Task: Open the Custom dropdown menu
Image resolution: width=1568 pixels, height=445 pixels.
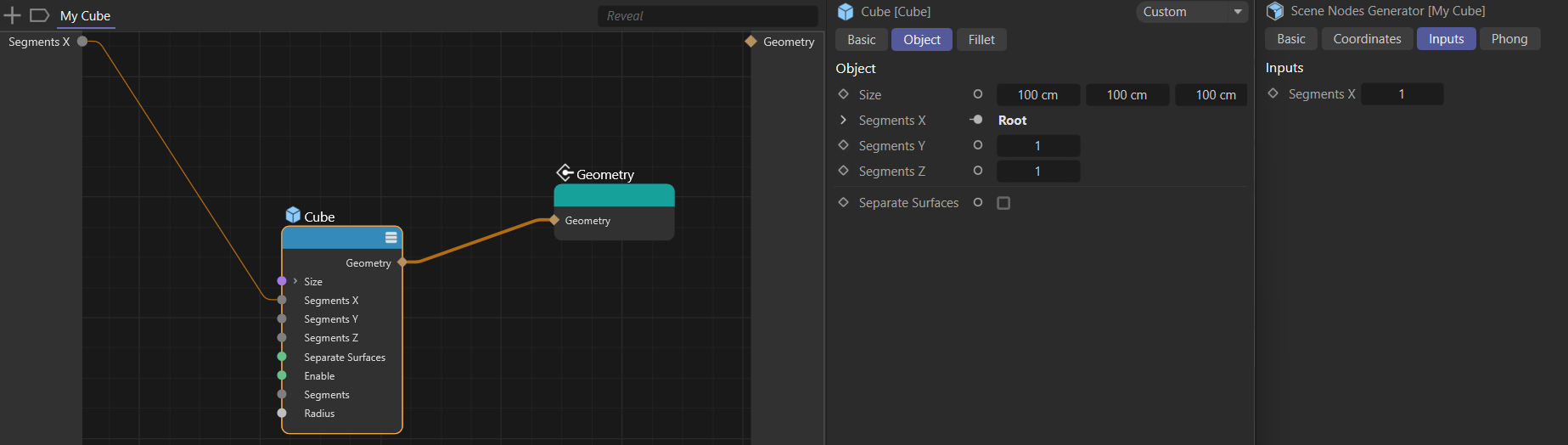Action: click(x=1191, y=12)
